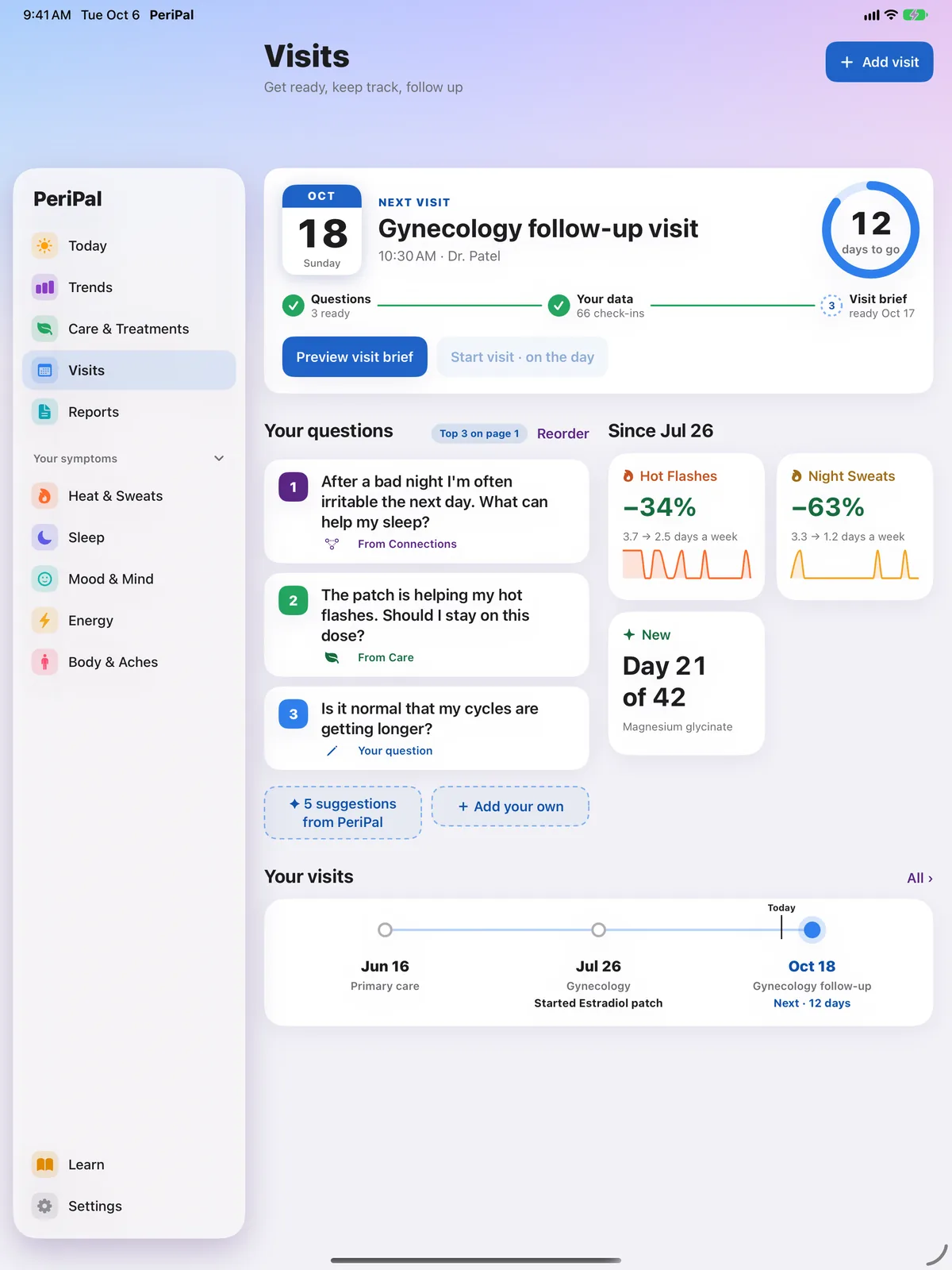Click the Settings gear icon

[45, 1206]
